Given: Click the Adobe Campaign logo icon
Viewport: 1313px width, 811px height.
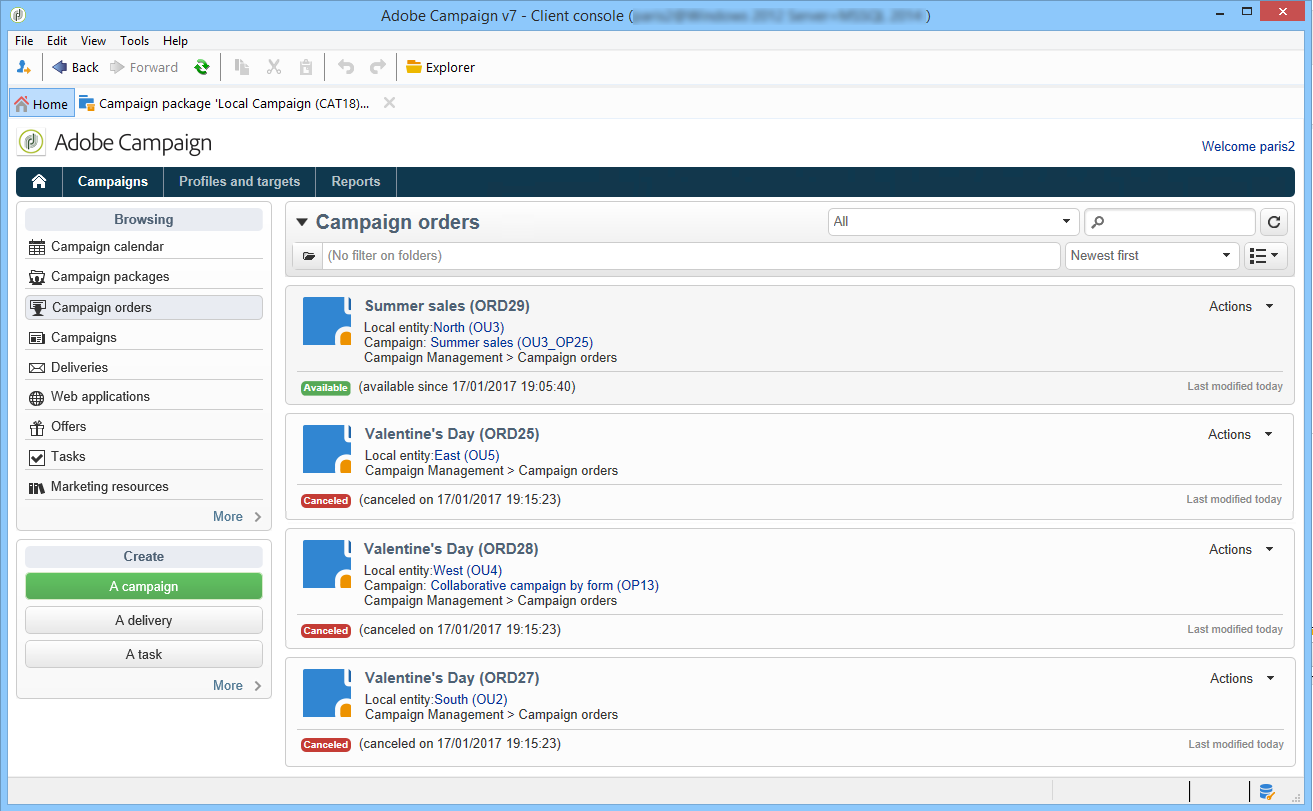Looking at the screenshot, I should [x=32, y=142].
